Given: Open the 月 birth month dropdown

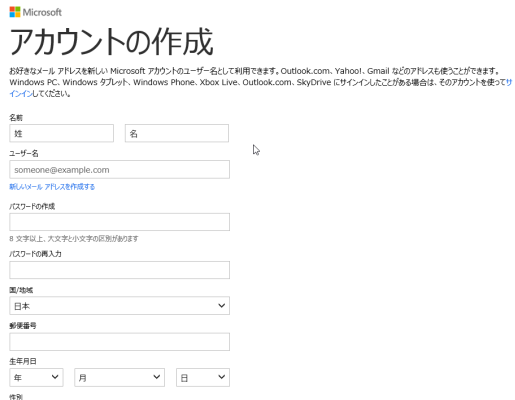Looking at the screenshot, I should click(119, 377).
